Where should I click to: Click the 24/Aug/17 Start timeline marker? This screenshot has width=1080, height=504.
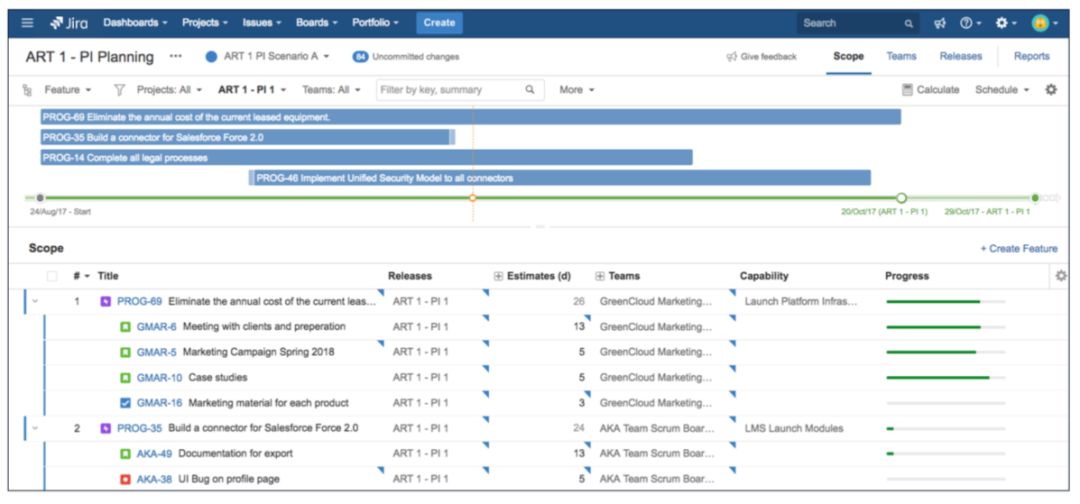40,198
